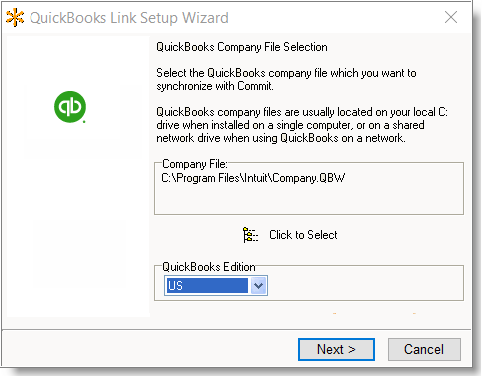Viewport: 482px width, 376px height.
Task: Expand the QuickBooks Edition dropdown arrow
Action: 259,286
